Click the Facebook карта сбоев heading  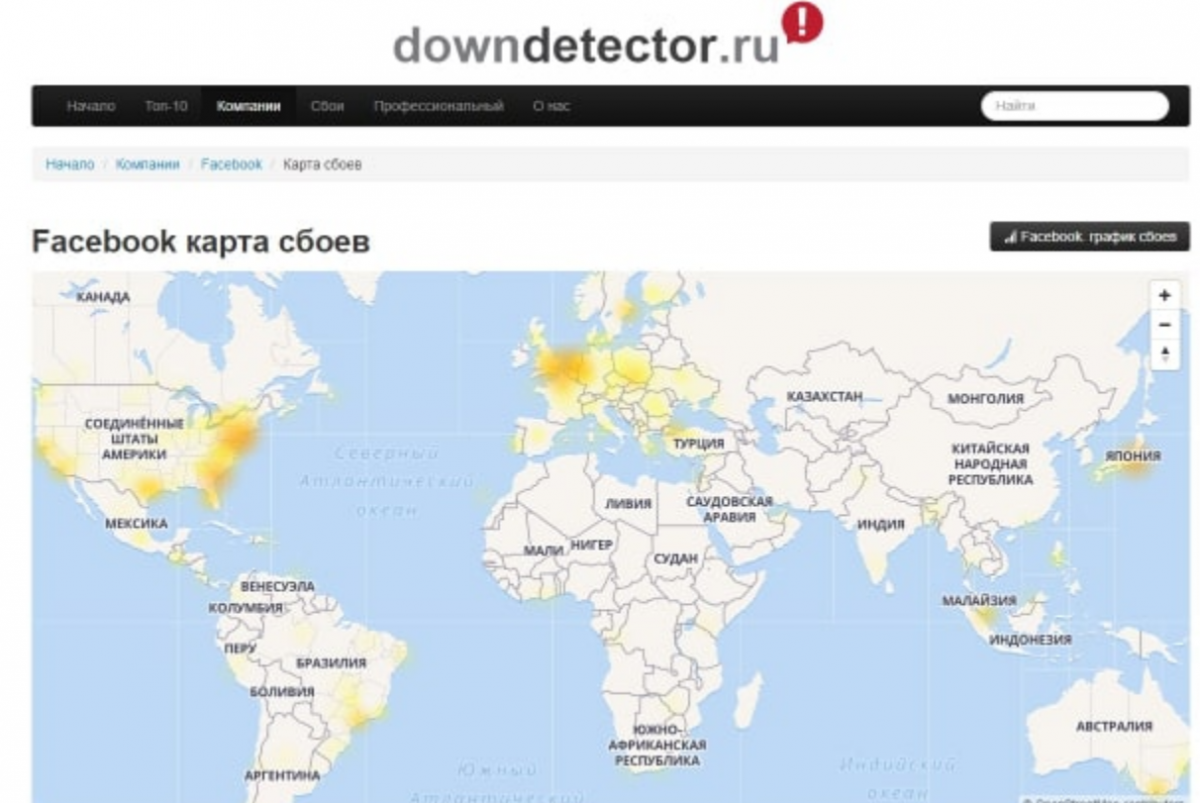pyautogui.click(x=201, y=241)
